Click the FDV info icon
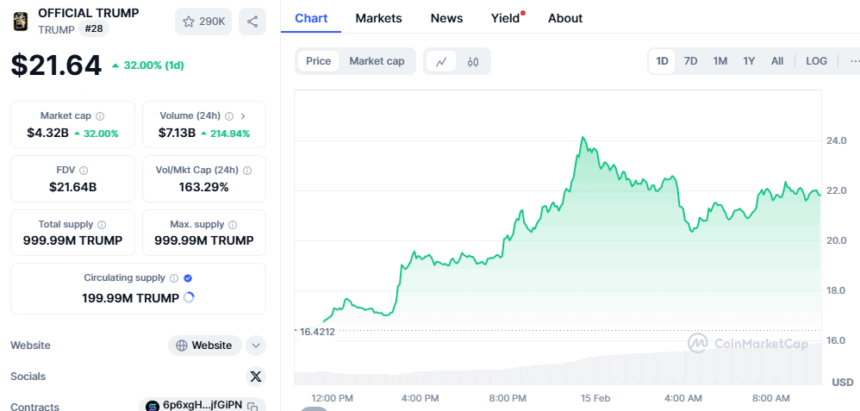 pyautogui.click(x=84, y=170)
